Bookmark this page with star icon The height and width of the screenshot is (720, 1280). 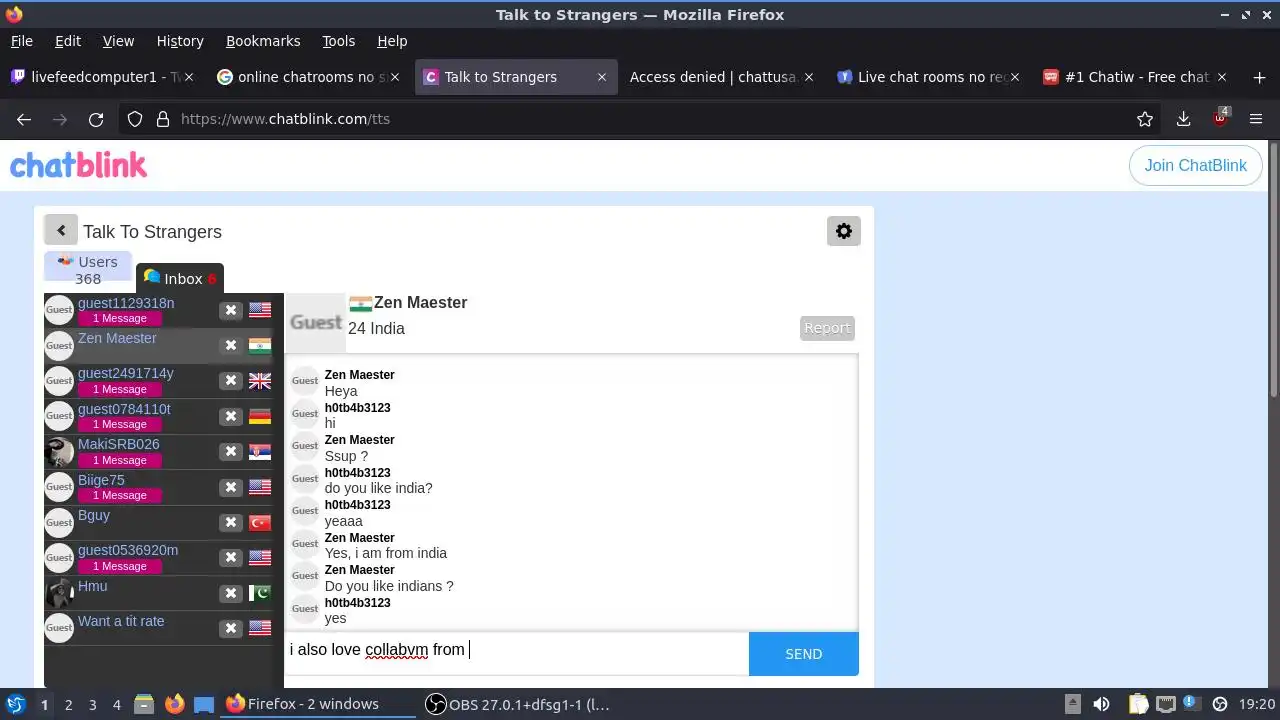tap(1145, 119)
